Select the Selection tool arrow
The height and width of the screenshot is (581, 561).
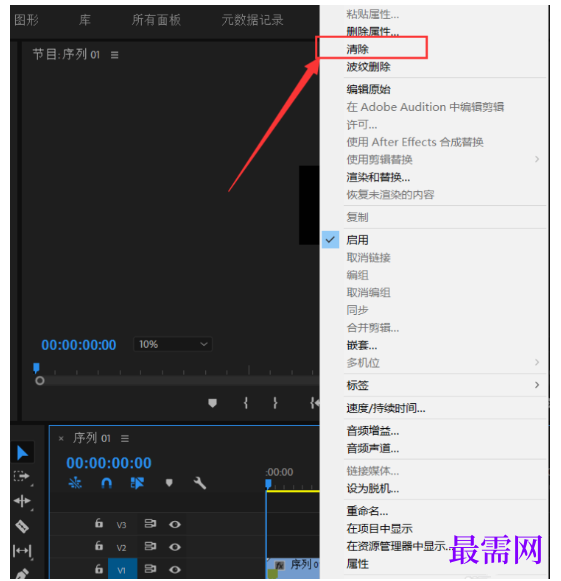pos(22,453)
